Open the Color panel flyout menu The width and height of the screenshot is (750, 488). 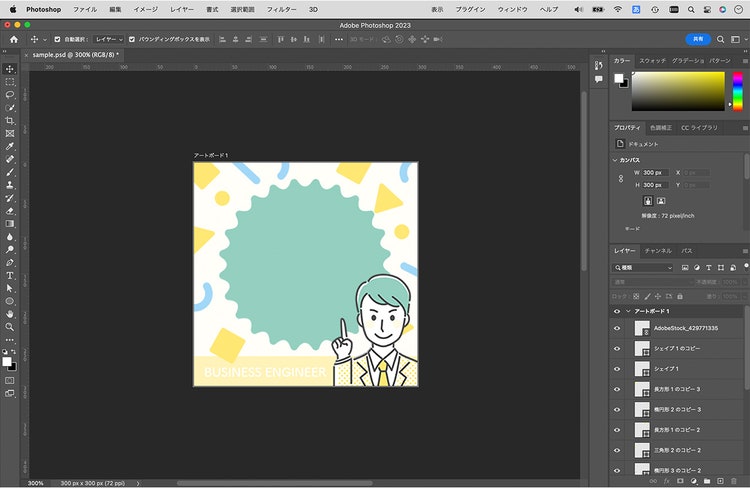click(x=745, y=61)
